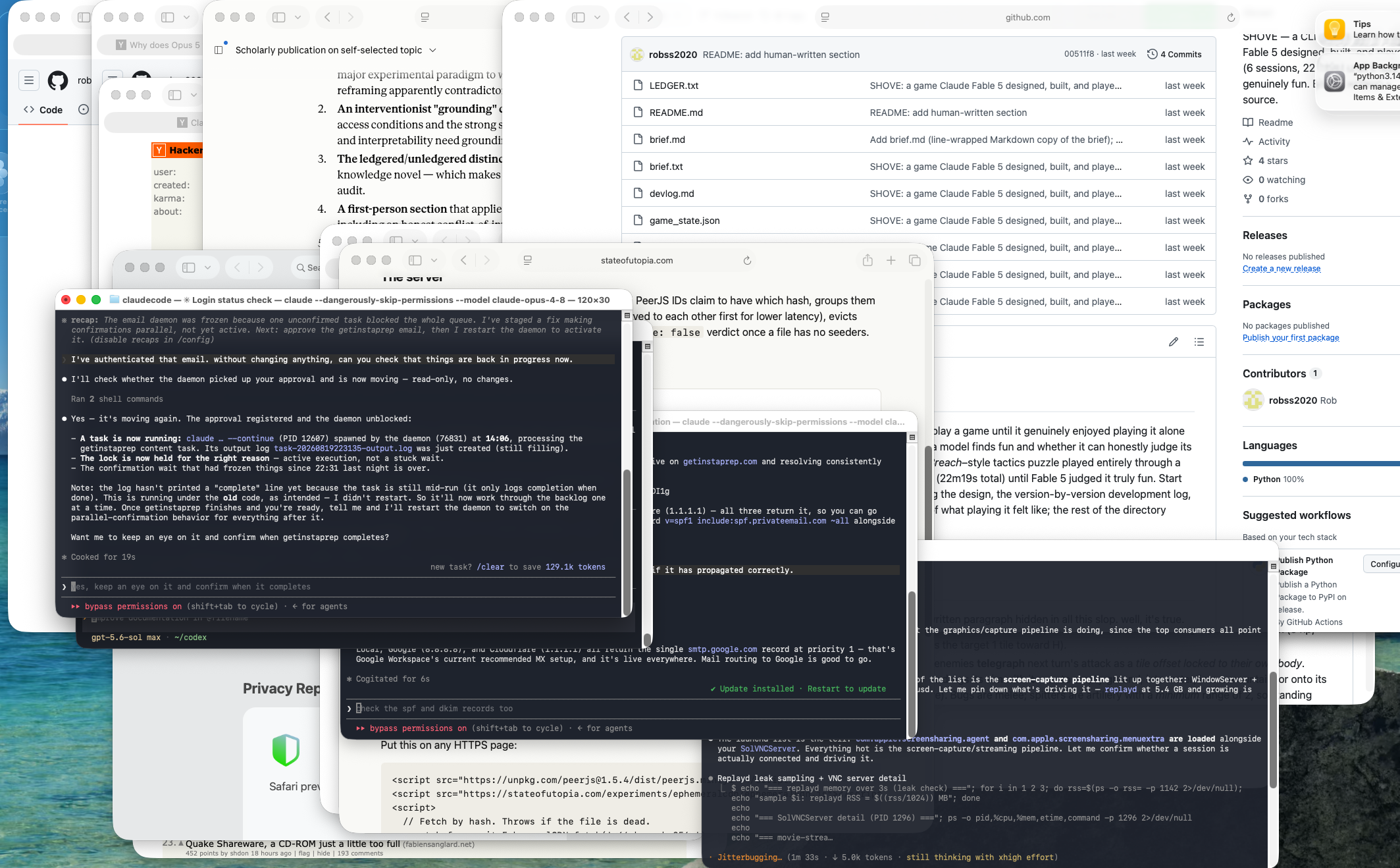The width and height of the screenshot is (1400, 868).
Task: Click the book icon beside Readme
Action: click(1248, 122)
